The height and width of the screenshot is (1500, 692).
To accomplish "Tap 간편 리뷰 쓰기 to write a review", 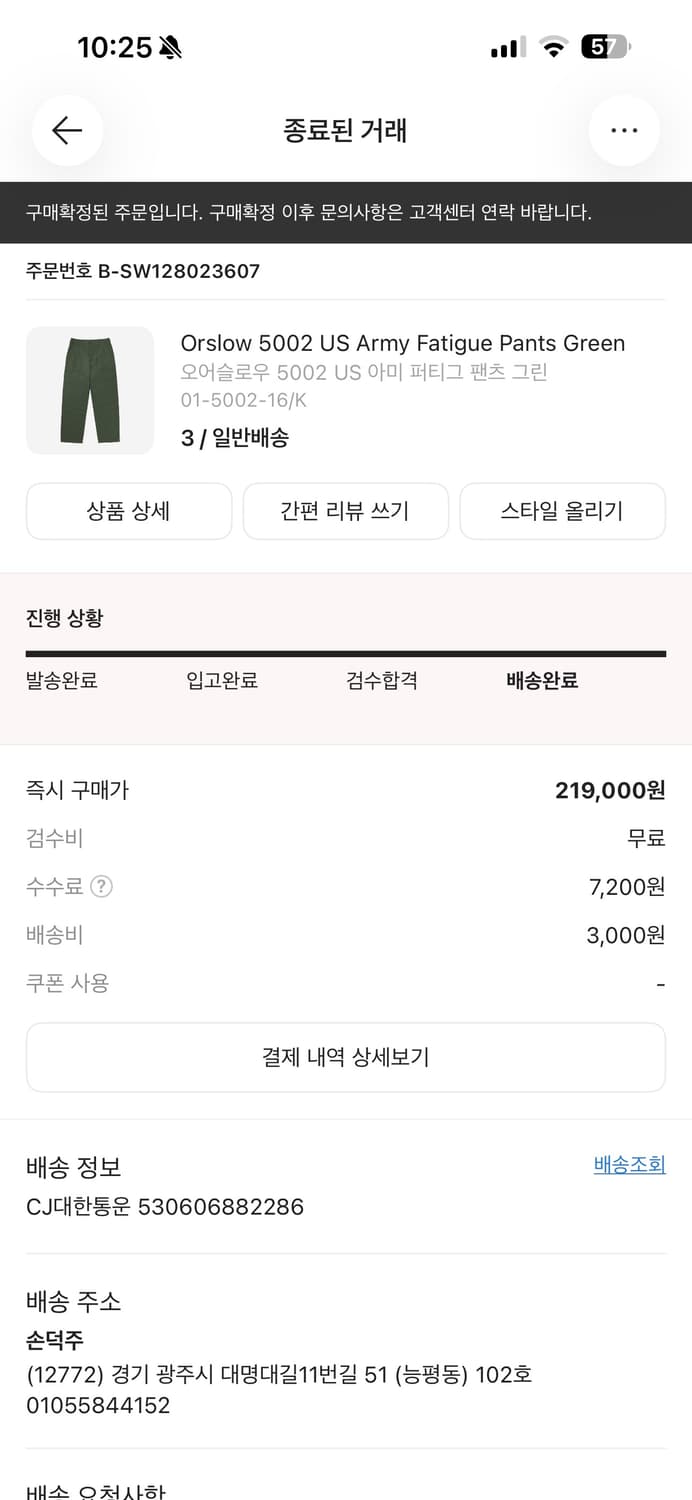I will (x=345, y=511).
